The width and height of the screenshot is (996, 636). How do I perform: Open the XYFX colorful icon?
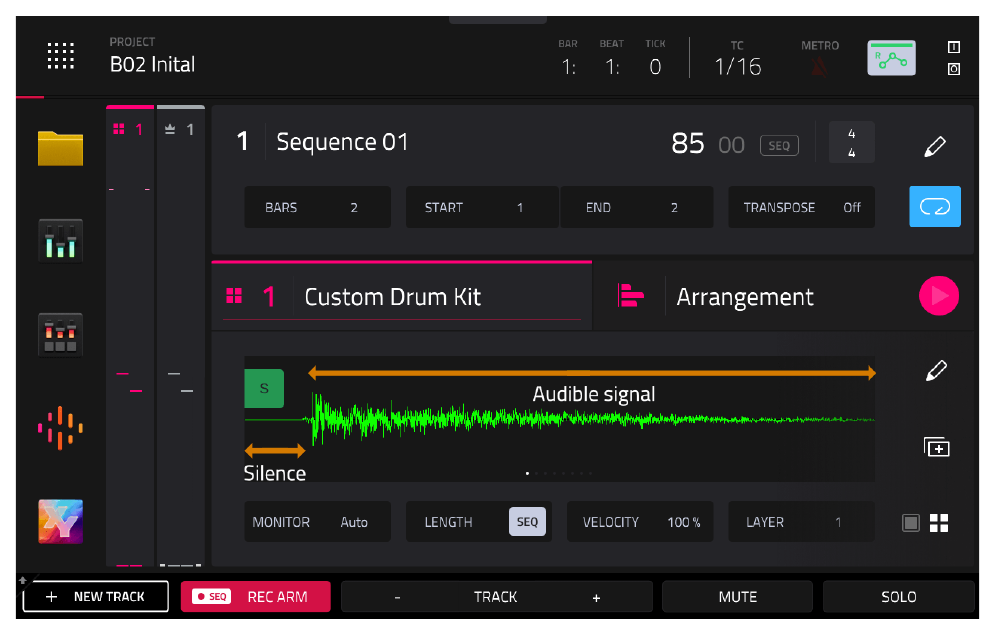60,522
